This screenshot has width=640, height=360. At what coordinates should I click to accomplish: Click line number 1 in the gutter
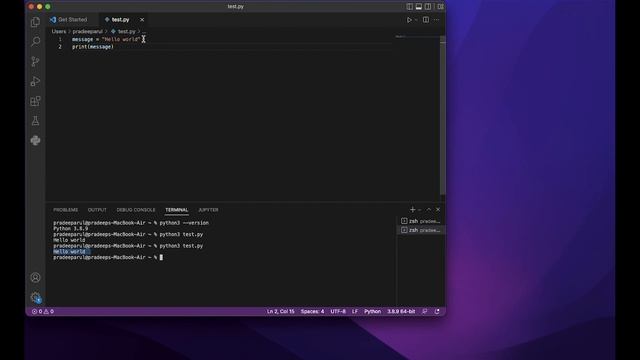[x=60, y=39]
